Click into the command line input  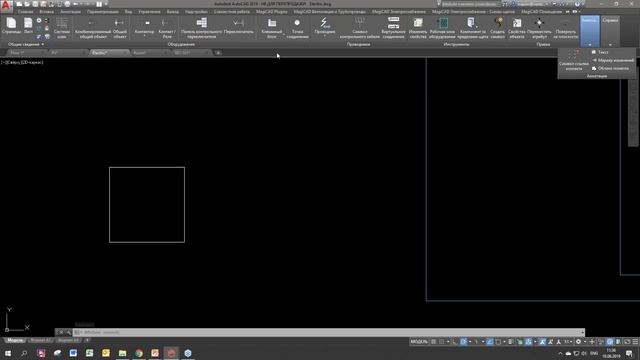329,332
